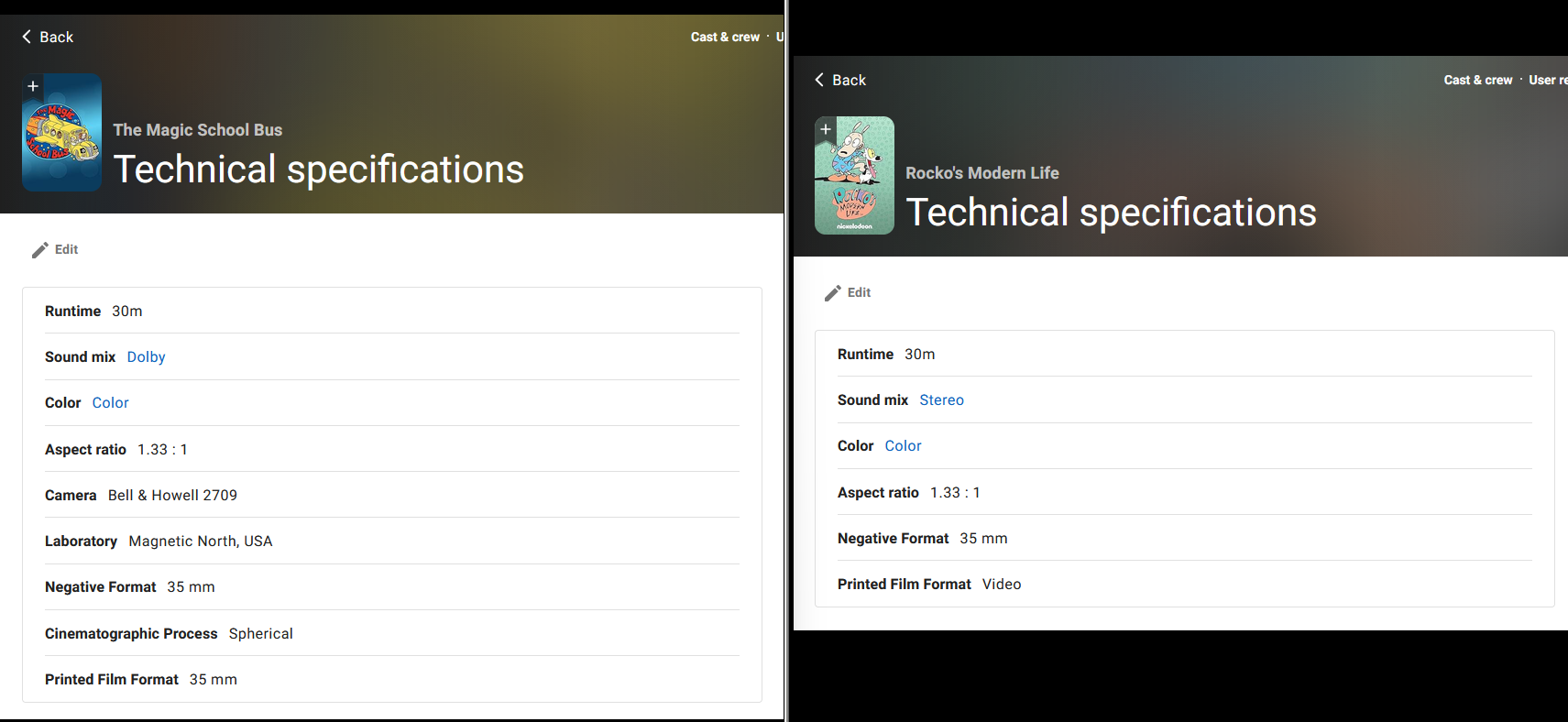Follow the Color link in Rocko's Modern Life specs
The width and height of the screenshot is (1568, 722).
click(x=903, y=446)
